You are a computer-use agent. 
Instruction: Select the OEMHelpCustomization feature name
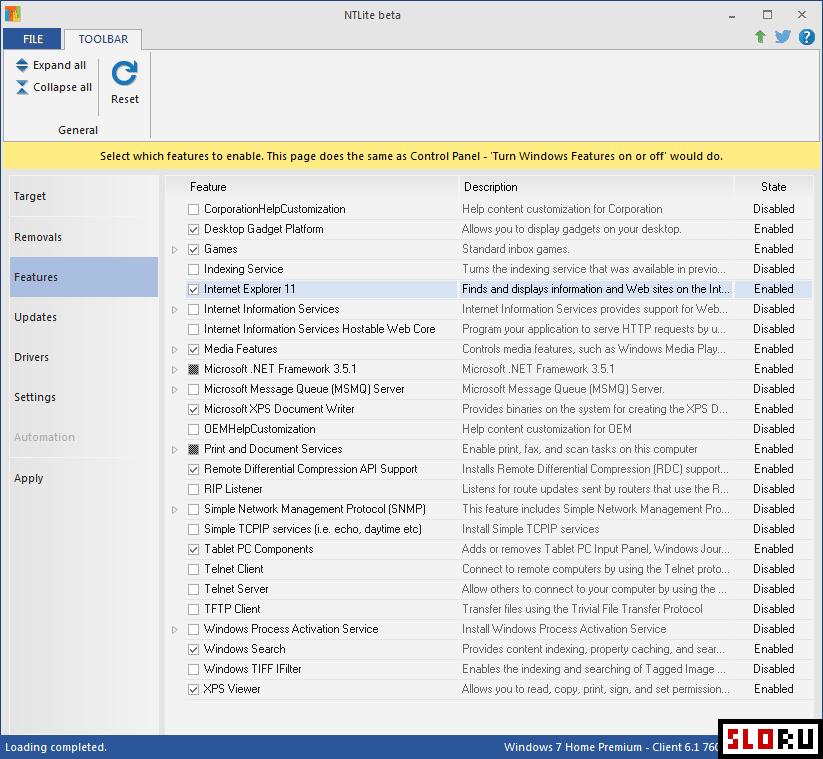coord(260,429)
